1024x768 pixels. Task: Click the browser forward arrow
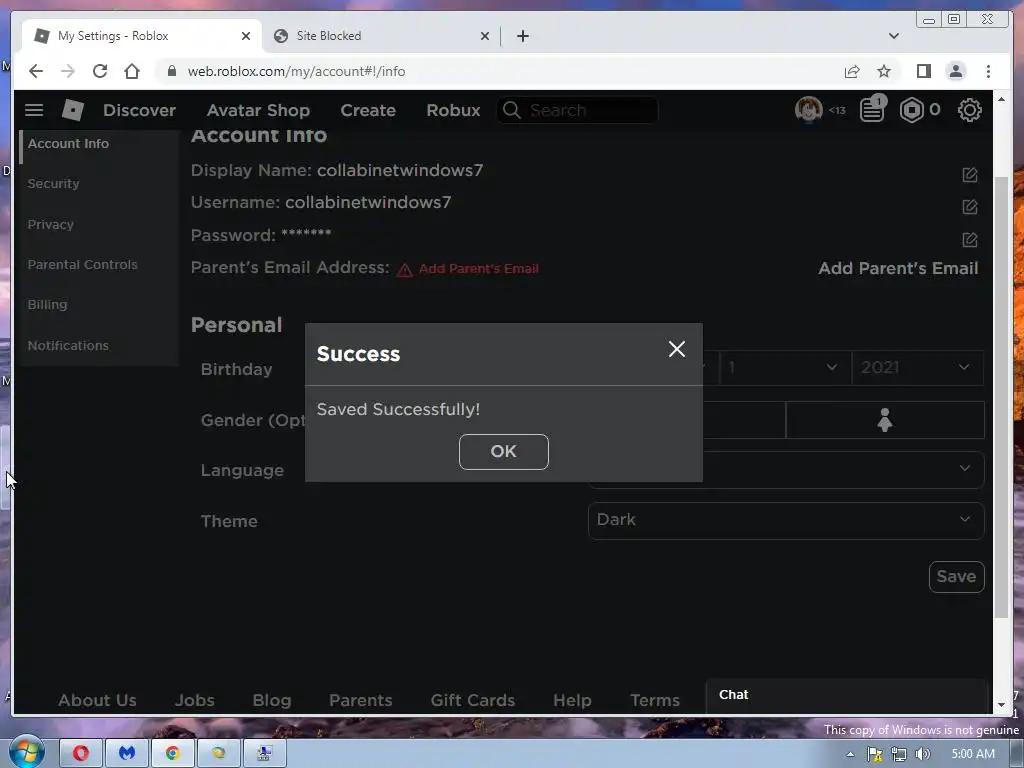click(68, 71)
